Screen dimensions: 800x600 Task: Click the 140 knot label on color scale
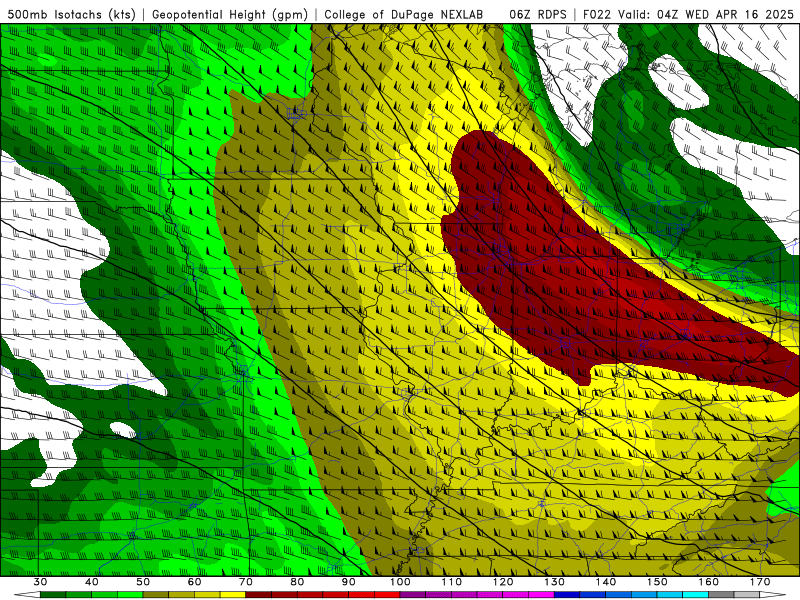[606, 582]
